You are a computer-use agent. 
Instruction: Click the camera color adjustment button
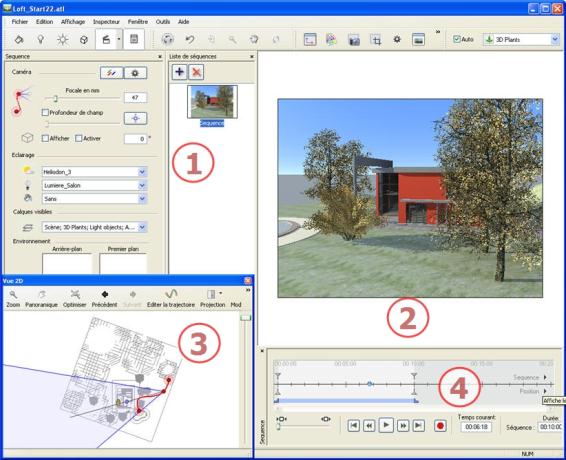pos(112,73)
